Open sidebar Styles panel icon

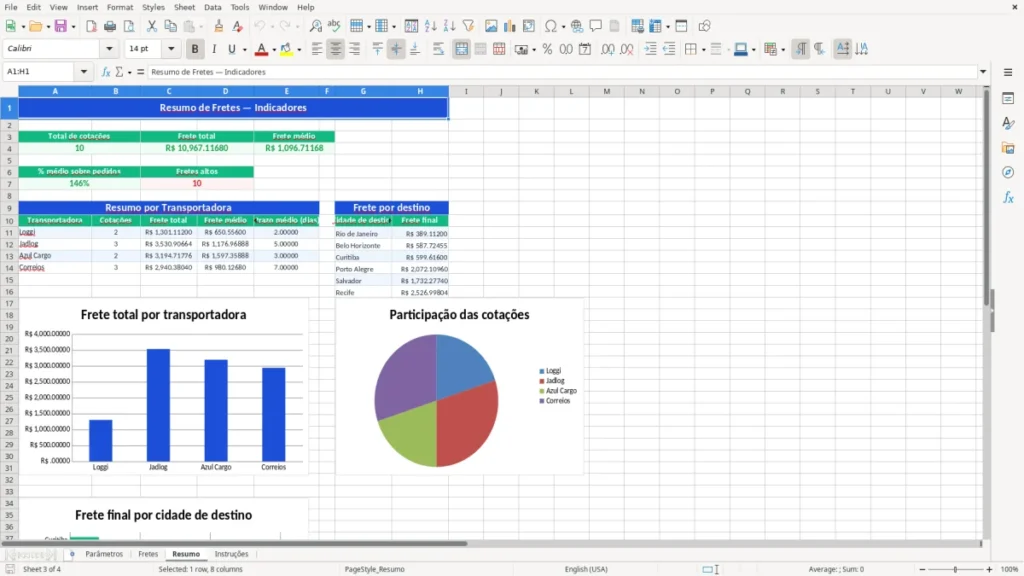coord(1008,123)
